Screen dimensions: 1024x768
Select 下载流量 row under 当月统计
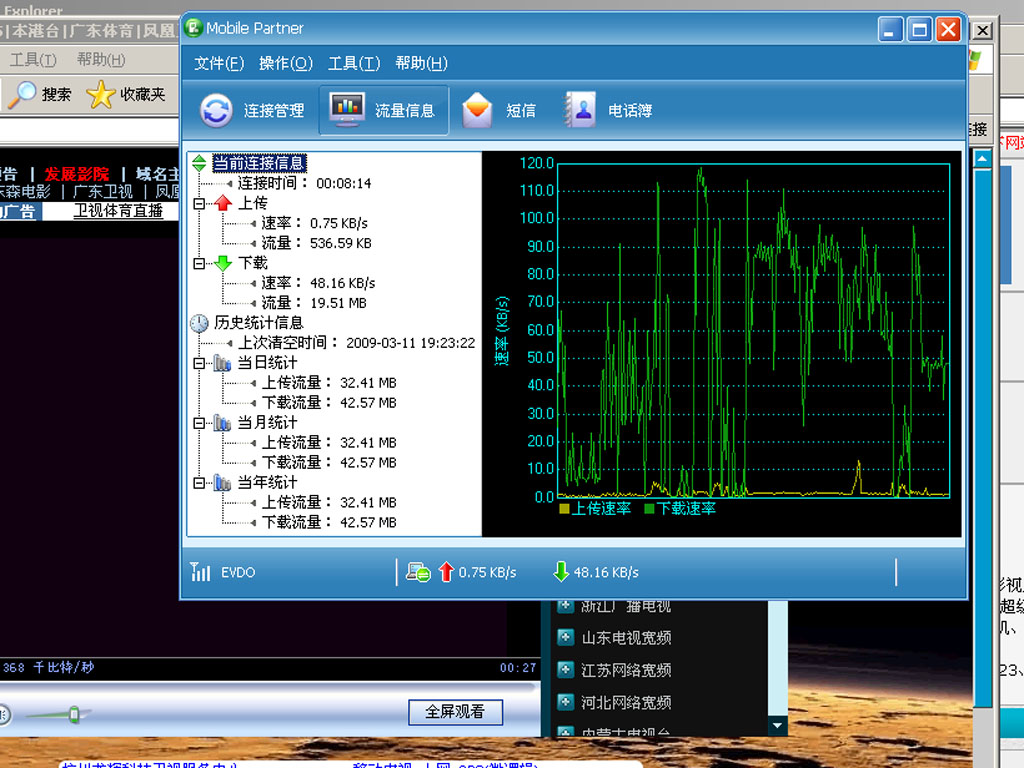pyautogui.click(x=329, y=463)
